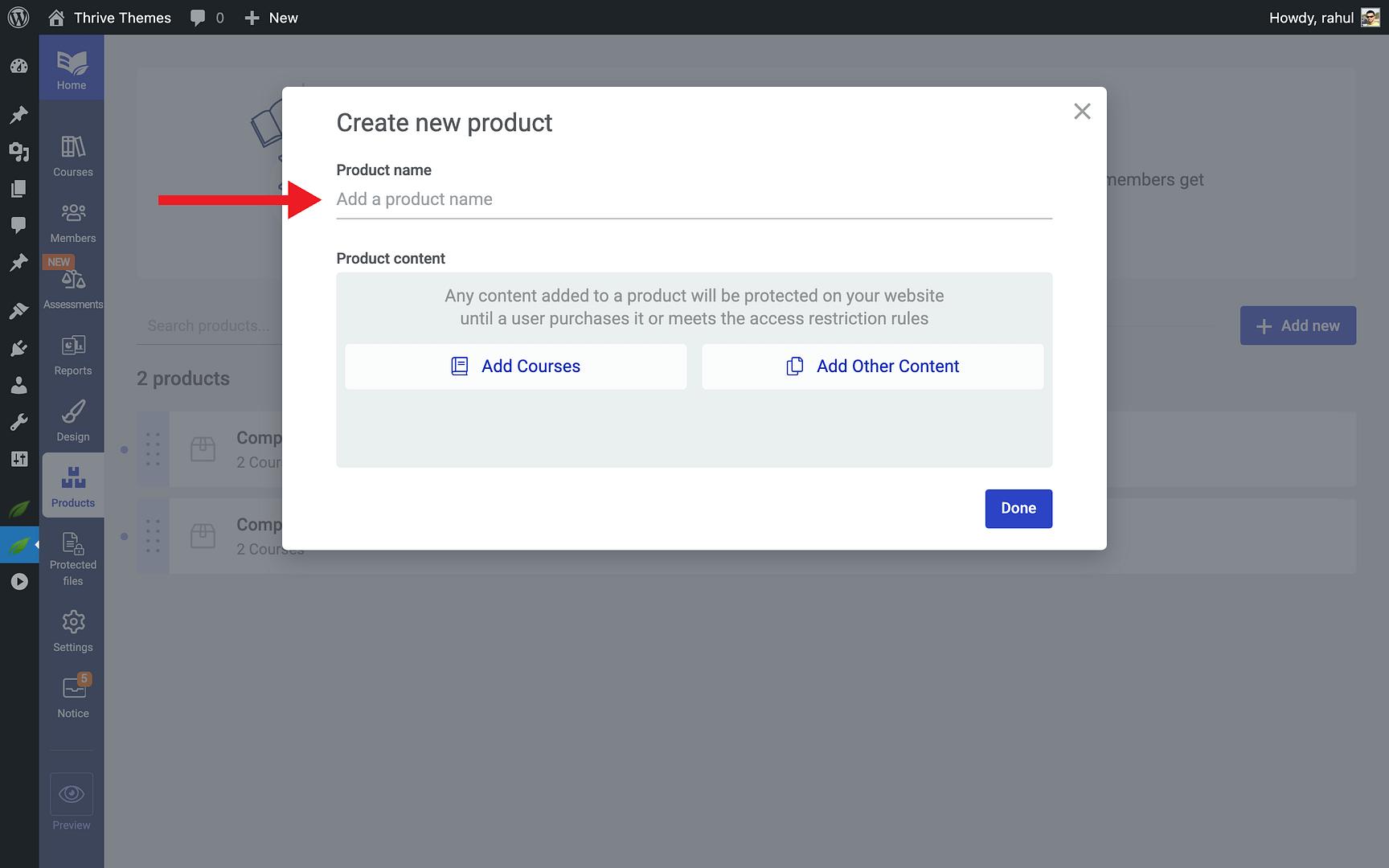The height and width of the screenshot is (868, 1389).
Task: Dismiss the Create new product dialog
Action: pos(1082,112)
